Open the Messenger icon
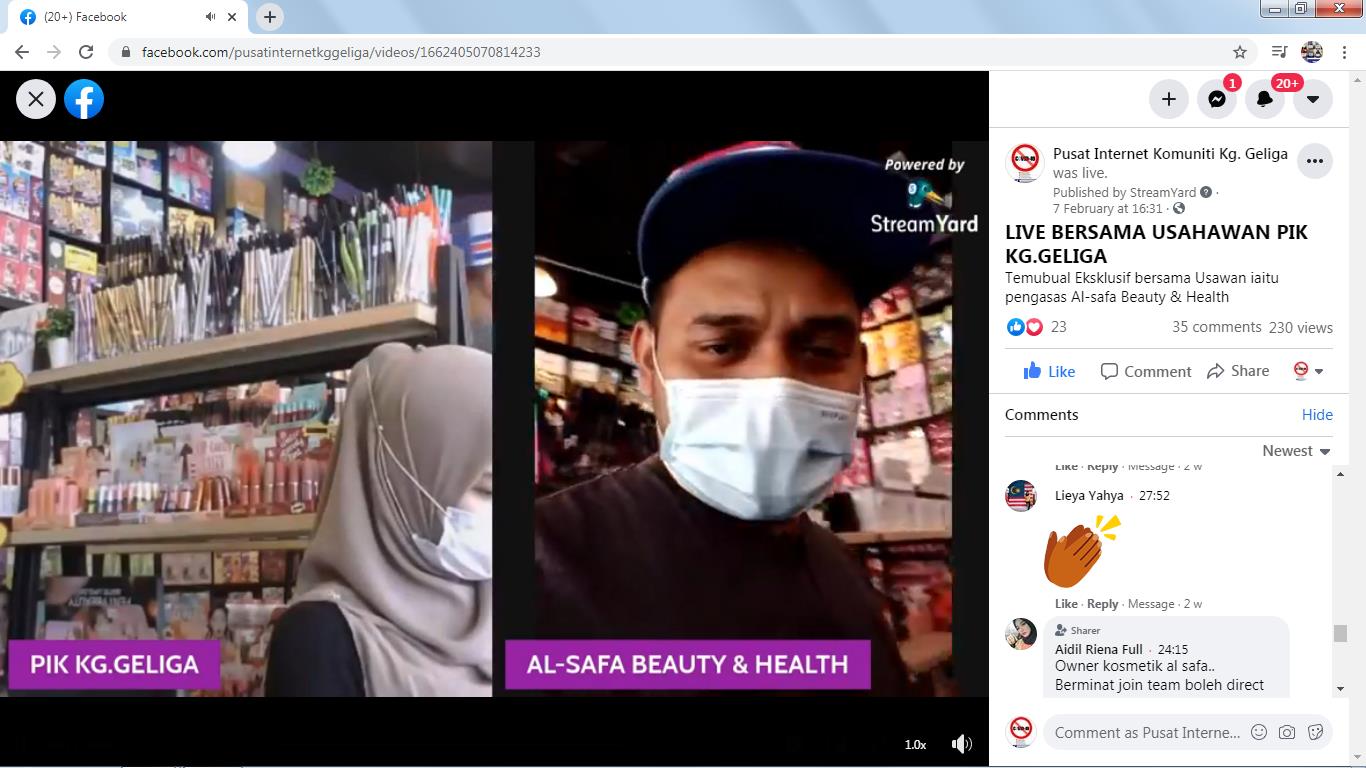 (1217, 99)
